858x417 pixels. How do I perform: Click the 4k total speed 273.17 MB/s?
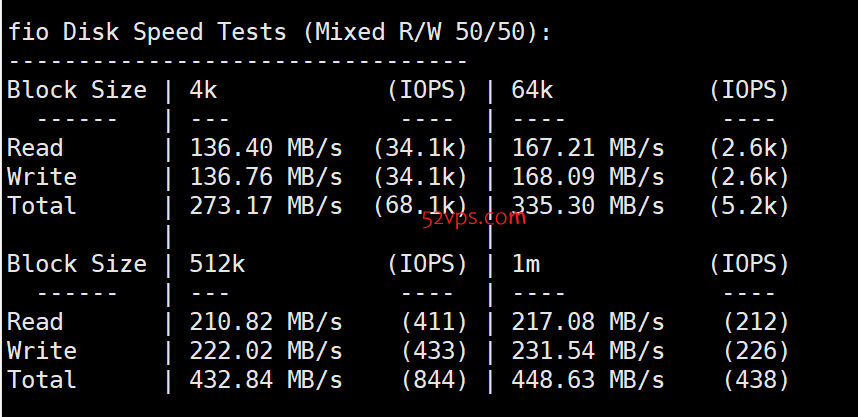tap(266, 206)
